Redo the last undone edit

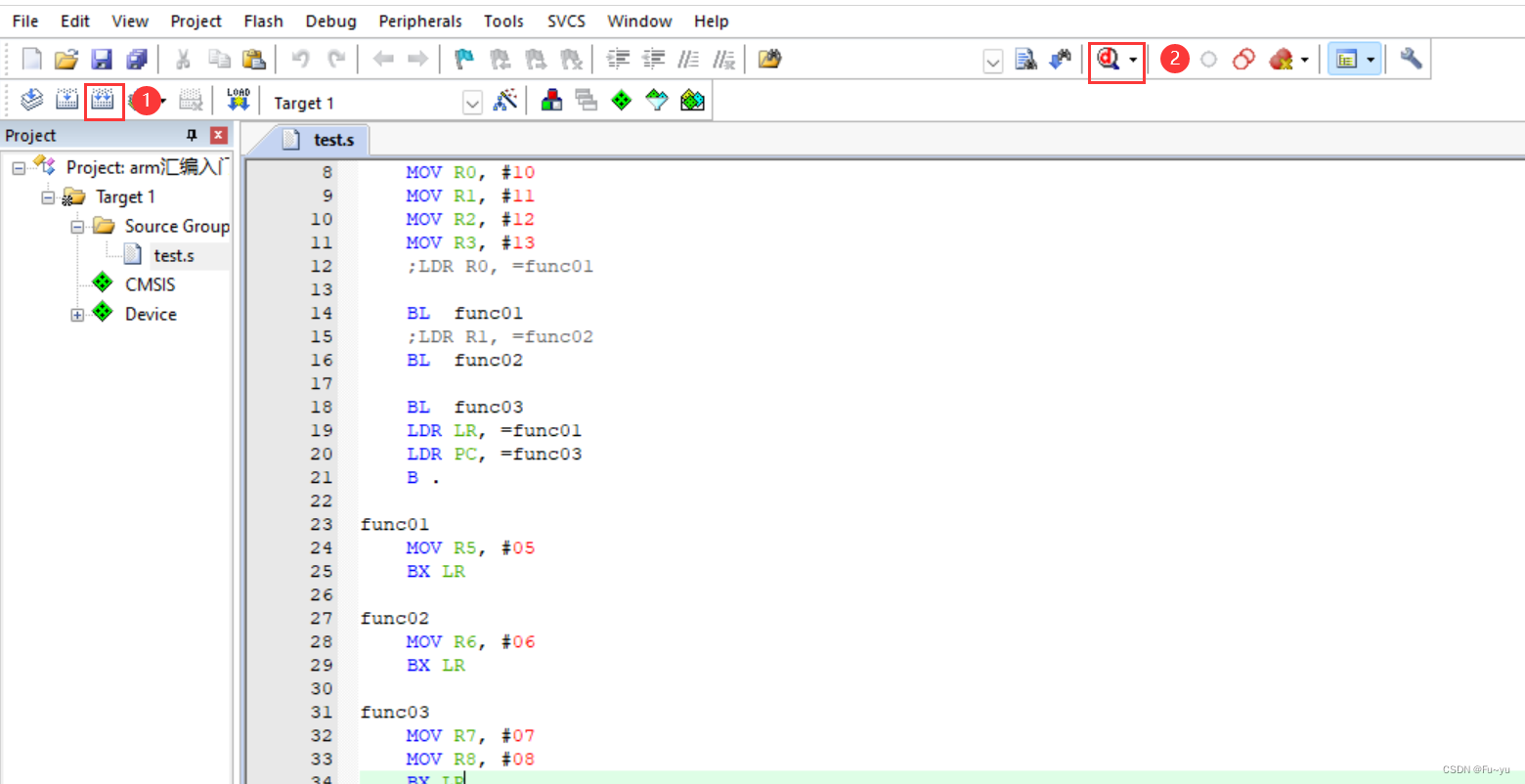pyautogui.click(x=336, y=60)
